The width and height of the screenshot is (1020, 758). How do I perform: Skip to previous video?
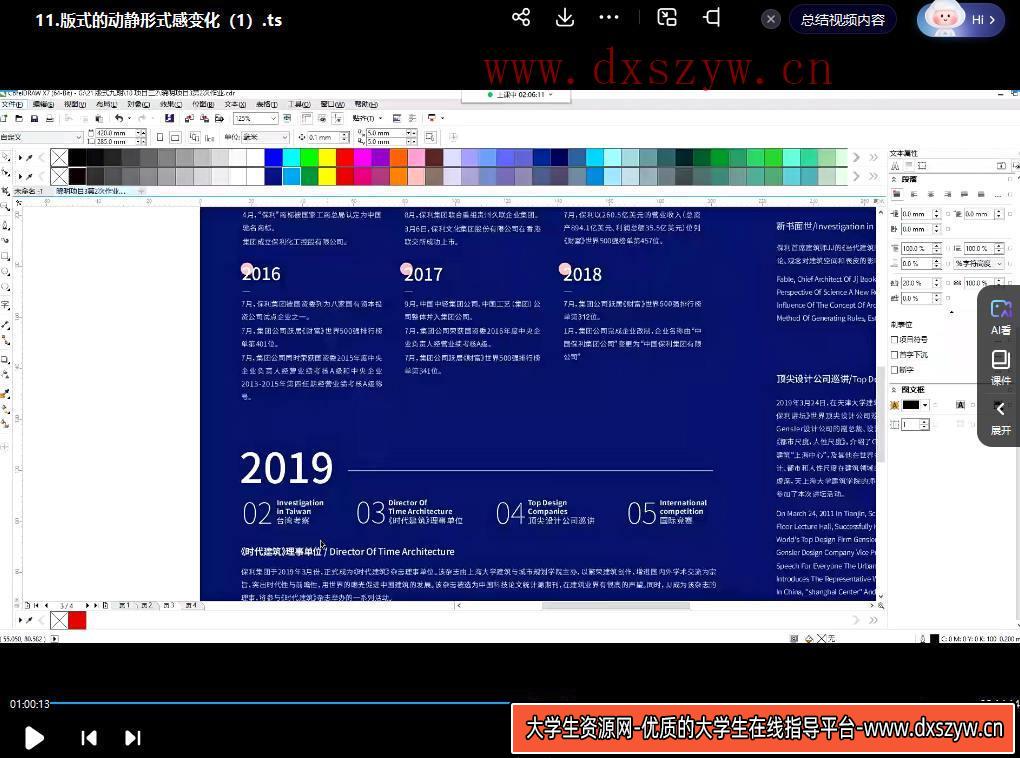pyautogui.click(x=89, y=737)
